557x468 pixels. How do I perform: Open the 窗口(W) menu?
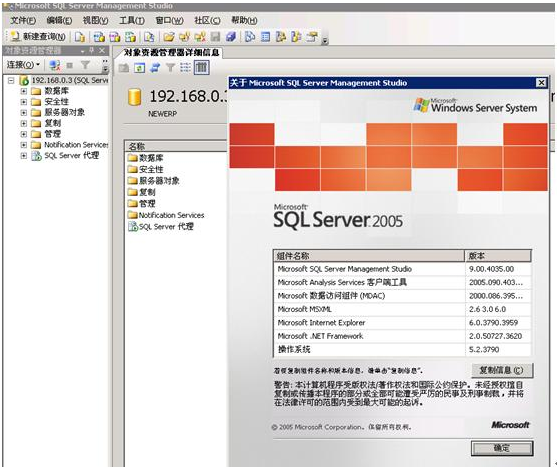pyautogui.click(x=169, y=20)
